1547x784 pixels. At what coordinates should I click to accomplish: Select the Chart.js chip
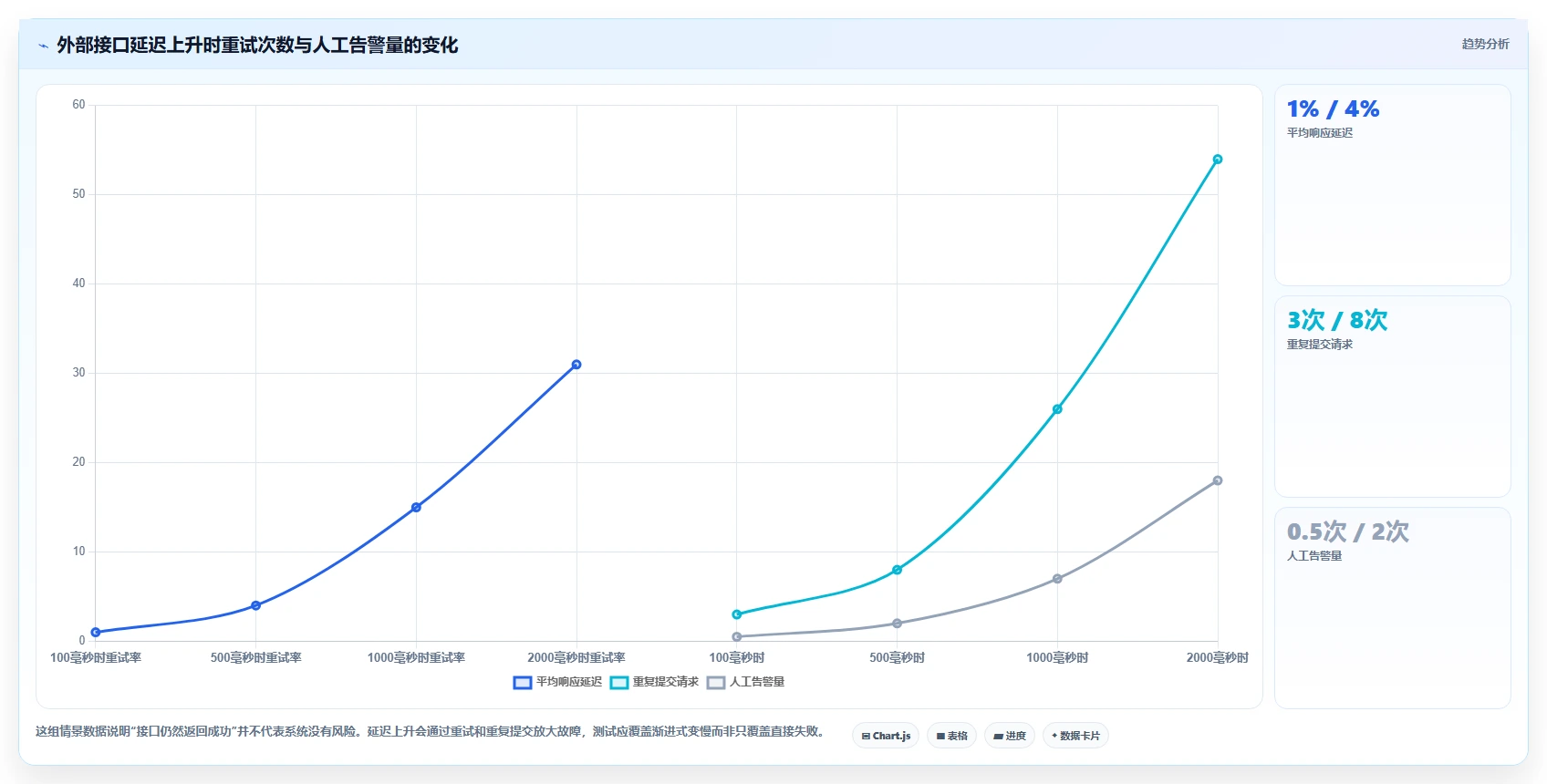click(886, 736)
